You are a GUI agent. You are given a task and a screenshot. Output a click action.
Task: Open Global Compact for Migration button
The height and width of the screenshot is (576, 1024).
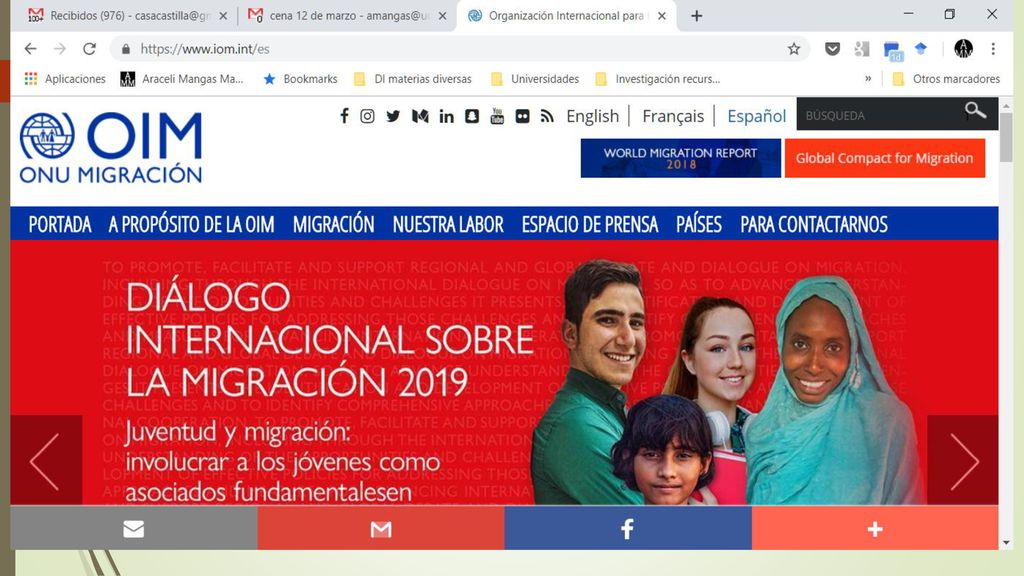(x=885, y=158)
